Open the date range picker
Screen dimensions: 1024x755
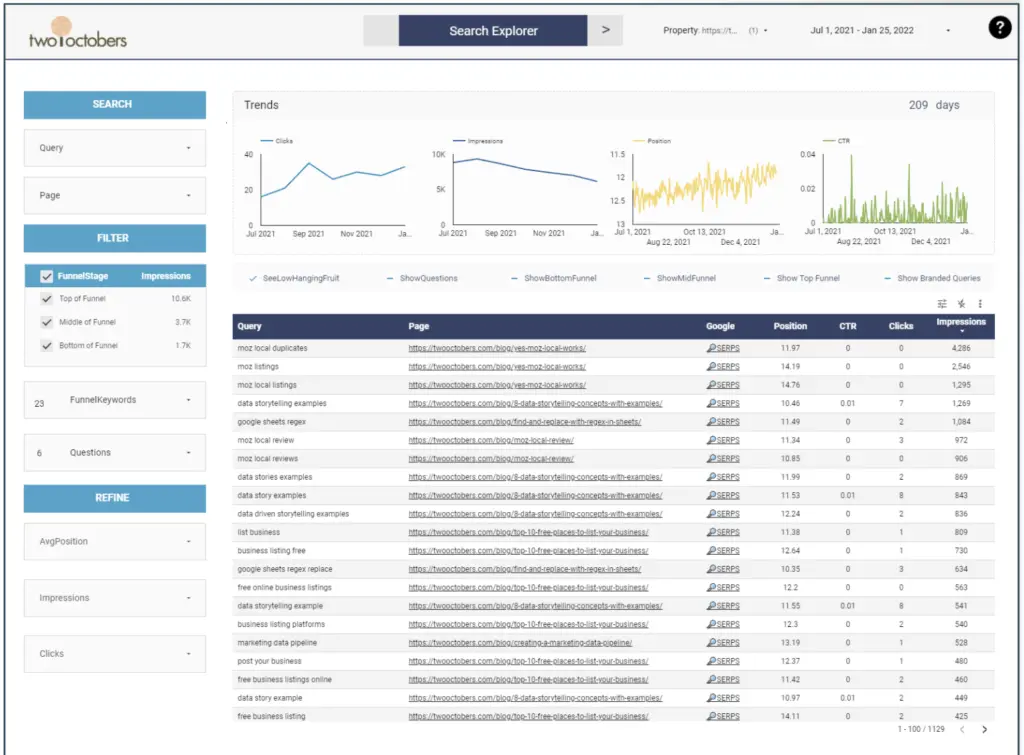pyautogui.click(x=880, y=30)
